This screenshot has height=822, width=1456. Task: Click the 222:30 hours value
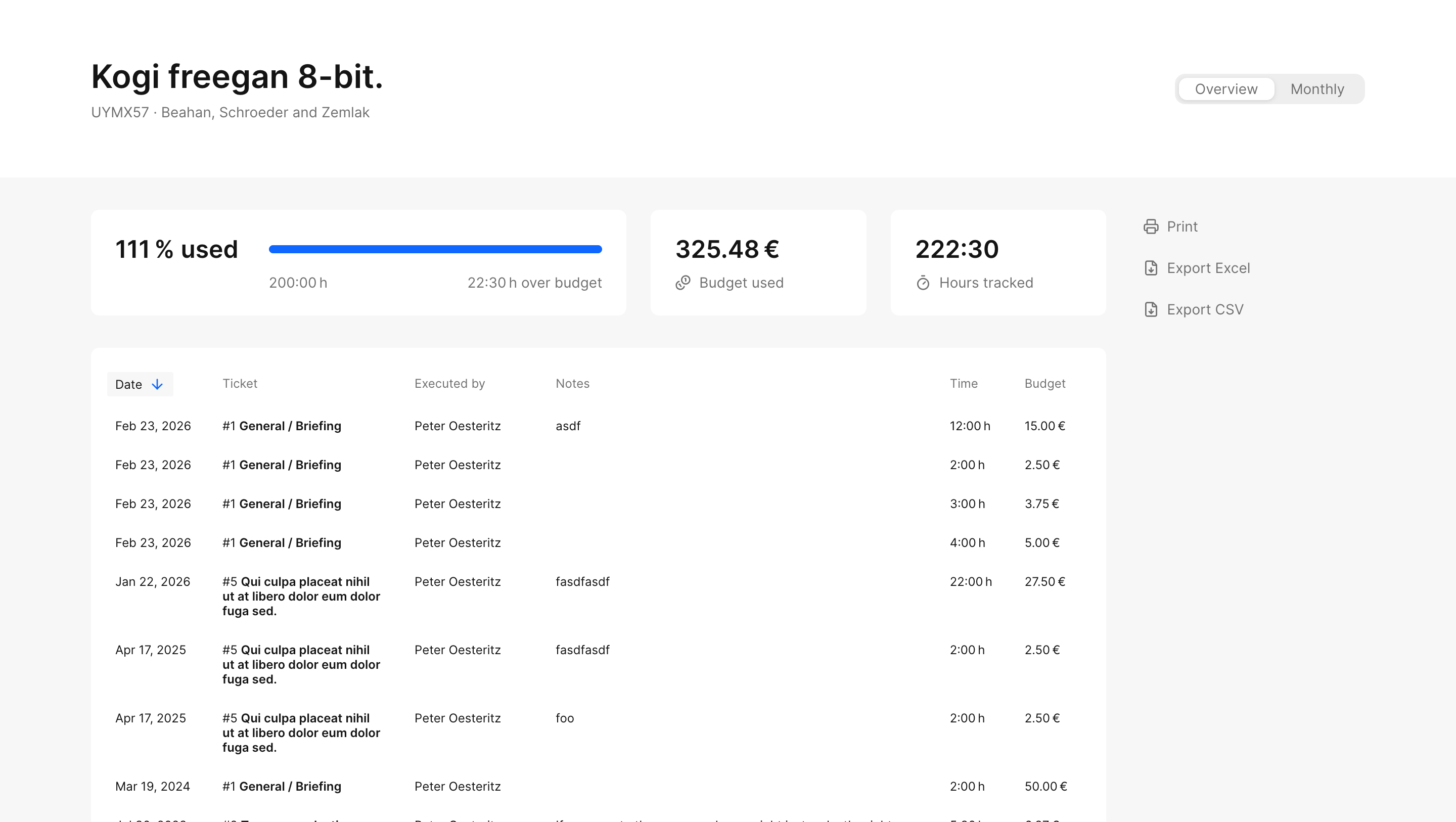point(957,249)
